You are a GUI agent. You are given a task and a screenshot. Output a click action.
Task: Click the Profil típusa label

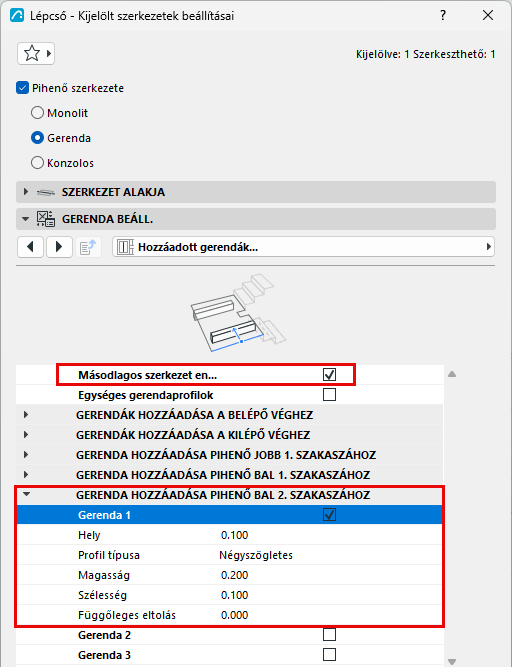(x=109, y=555)
